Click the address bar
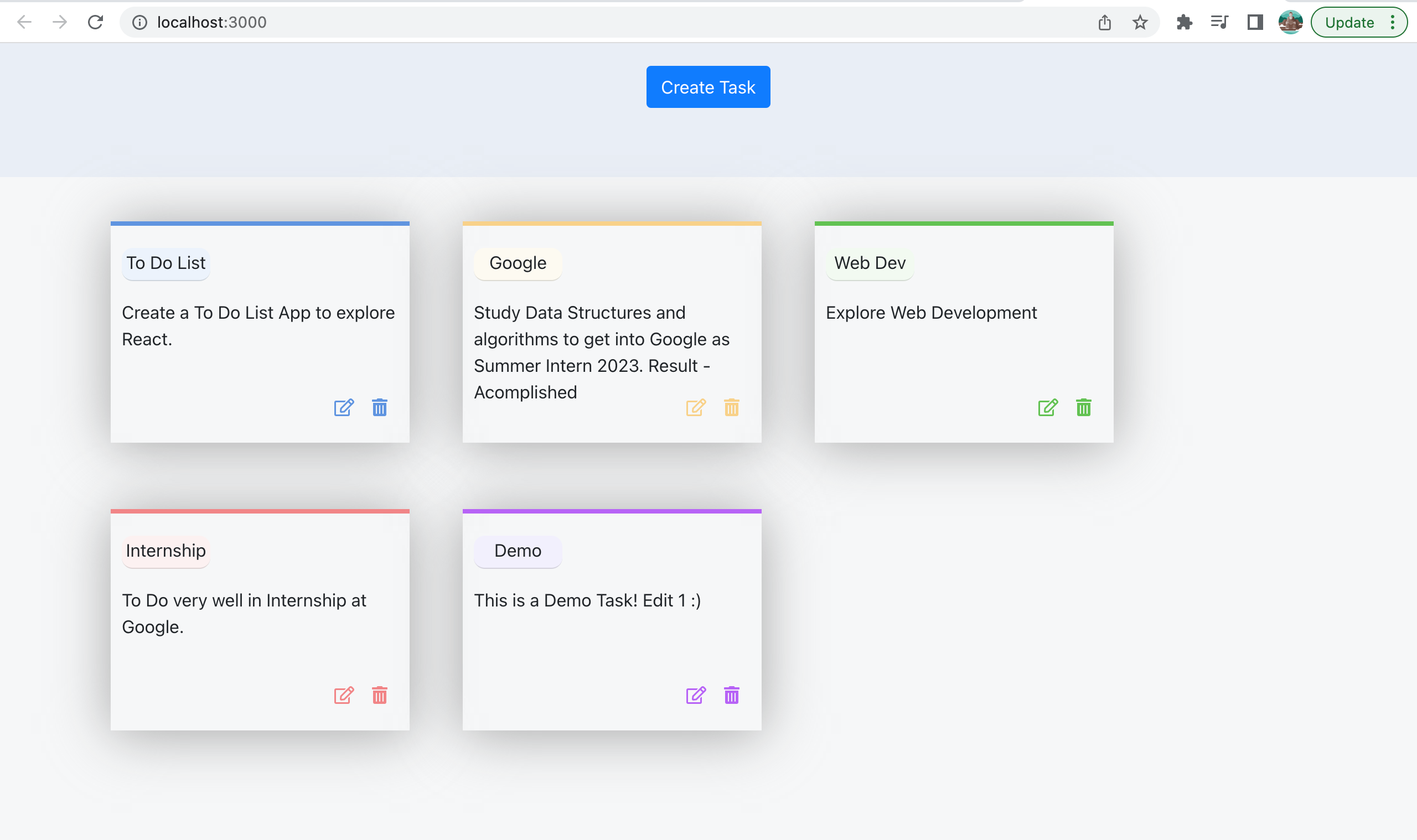 (340, 22)
